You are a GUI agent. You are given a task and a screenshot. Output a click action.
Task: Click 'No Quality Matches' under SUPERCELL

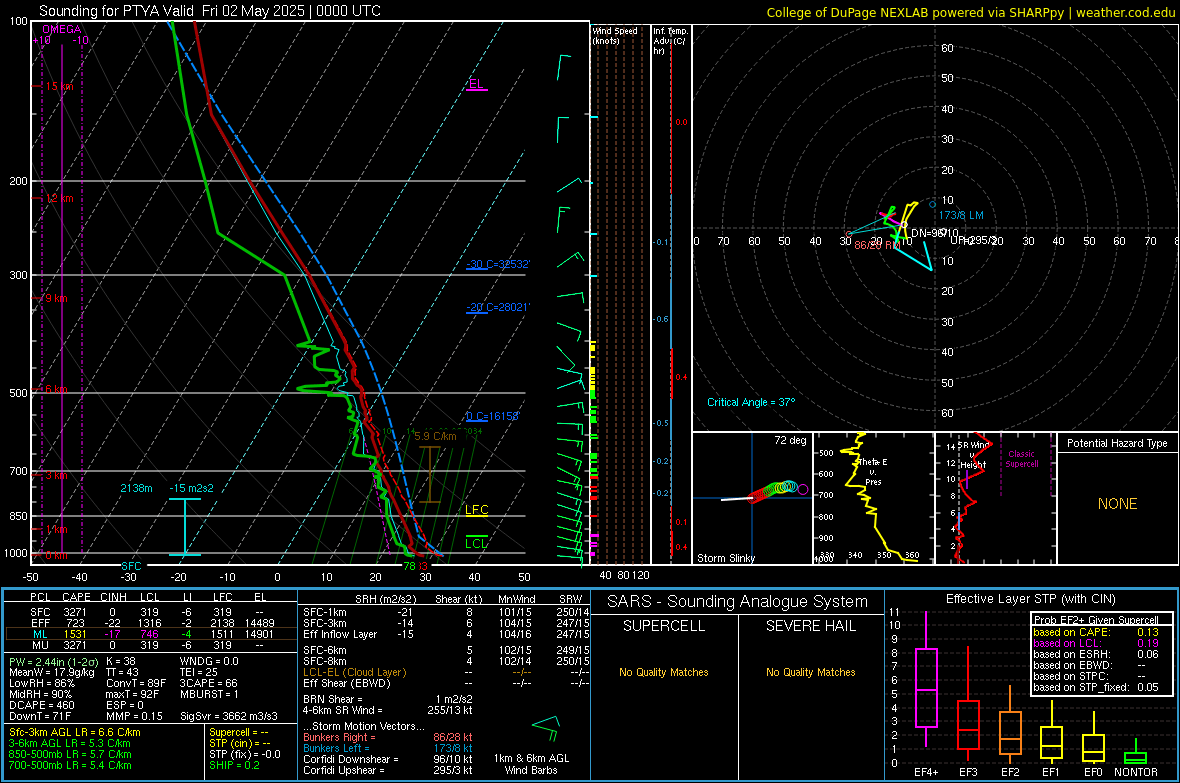tap(664, 672)
